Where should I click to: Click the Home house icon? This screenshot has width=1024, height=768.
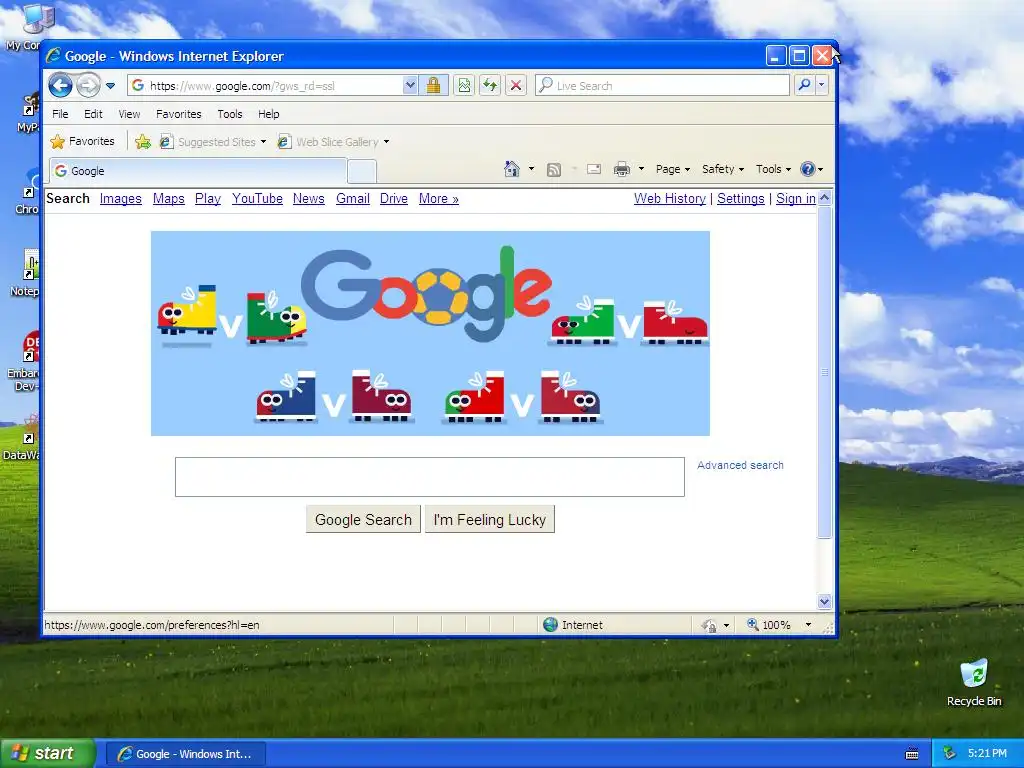[x=511, y=169]
